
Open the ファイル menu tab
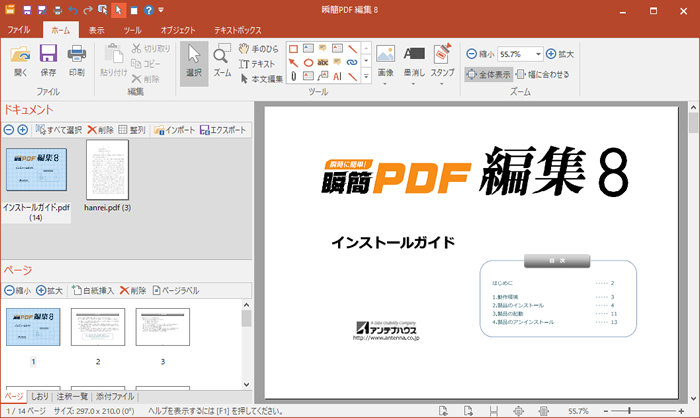click(19, 30)
